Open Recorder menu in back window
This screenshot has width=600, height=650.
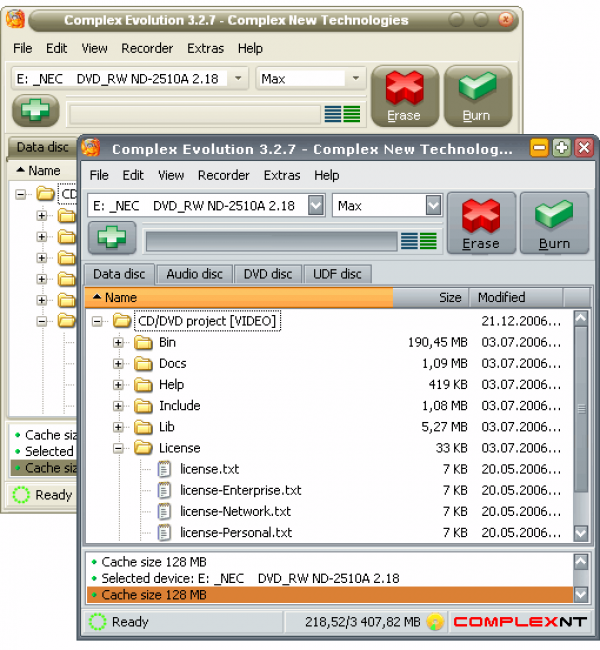147,48
